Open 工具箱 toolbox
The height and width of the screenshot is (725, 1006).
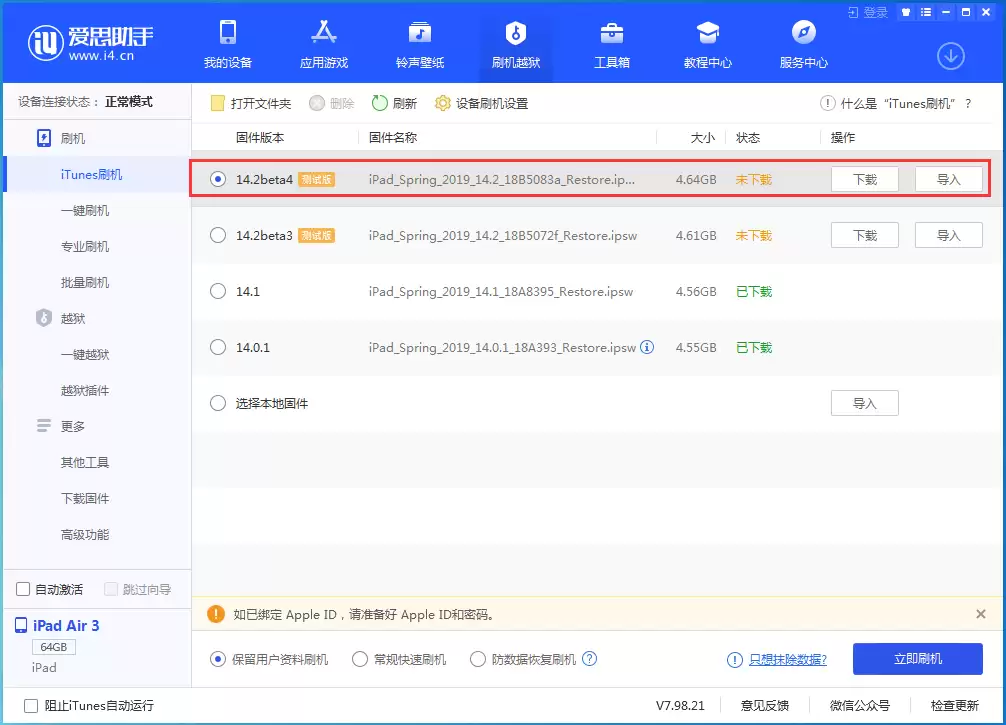click(612, 44)
